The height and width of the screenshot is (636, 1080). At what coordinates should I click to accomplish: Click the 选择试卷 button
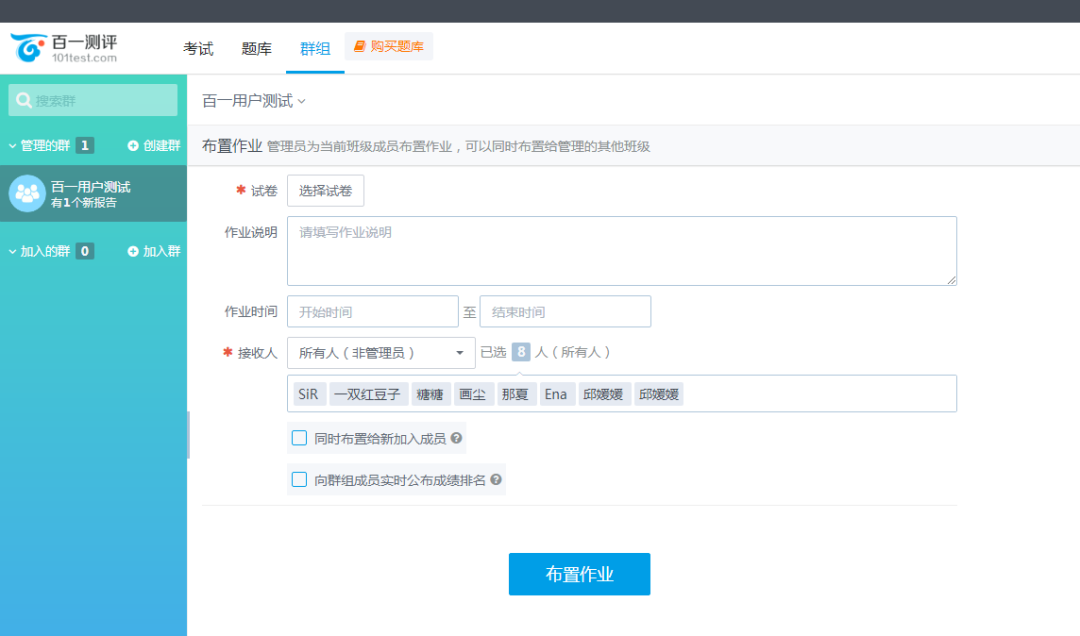pyautogui.click(x=325, y=191)
